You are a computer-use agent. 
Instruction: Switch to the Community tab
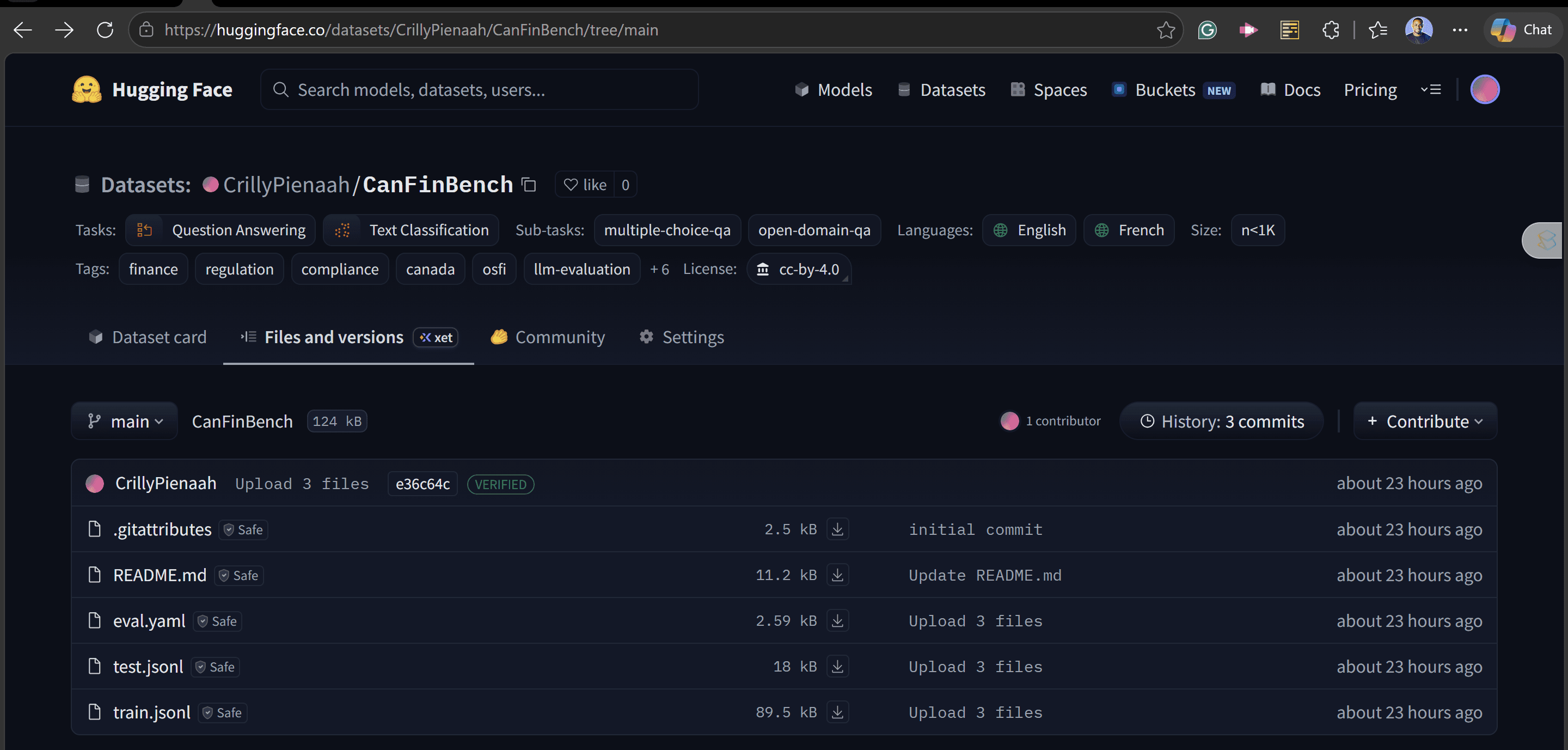(x=548, y=337)
